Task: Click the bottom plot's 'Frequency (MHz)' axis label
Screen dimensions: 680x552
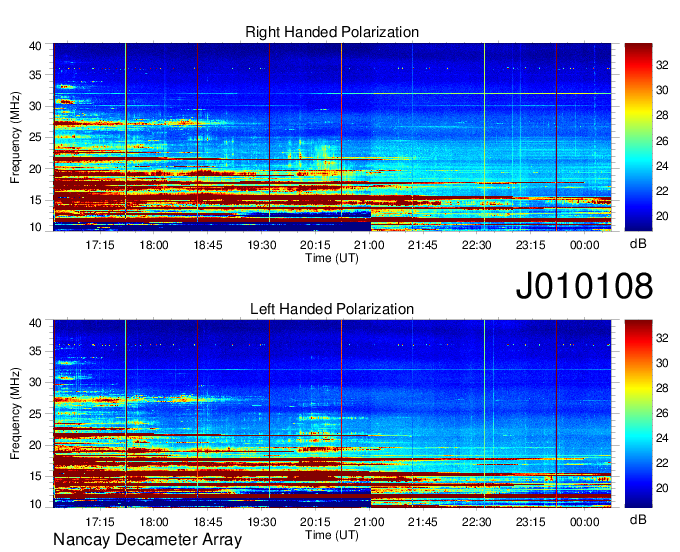Action: click(x=15, y=414)
